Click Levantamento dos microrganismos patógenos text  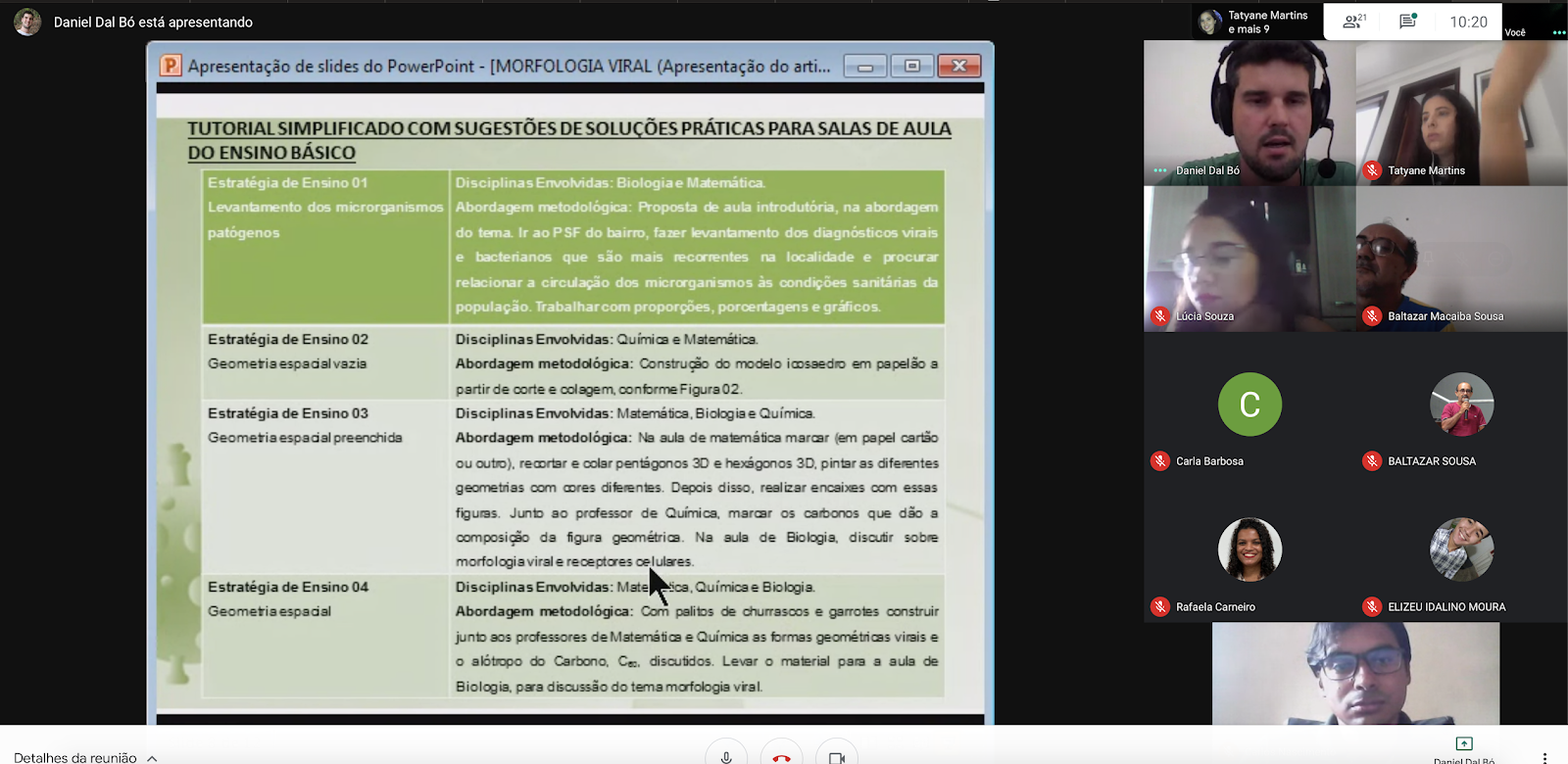tap(325, 219)
